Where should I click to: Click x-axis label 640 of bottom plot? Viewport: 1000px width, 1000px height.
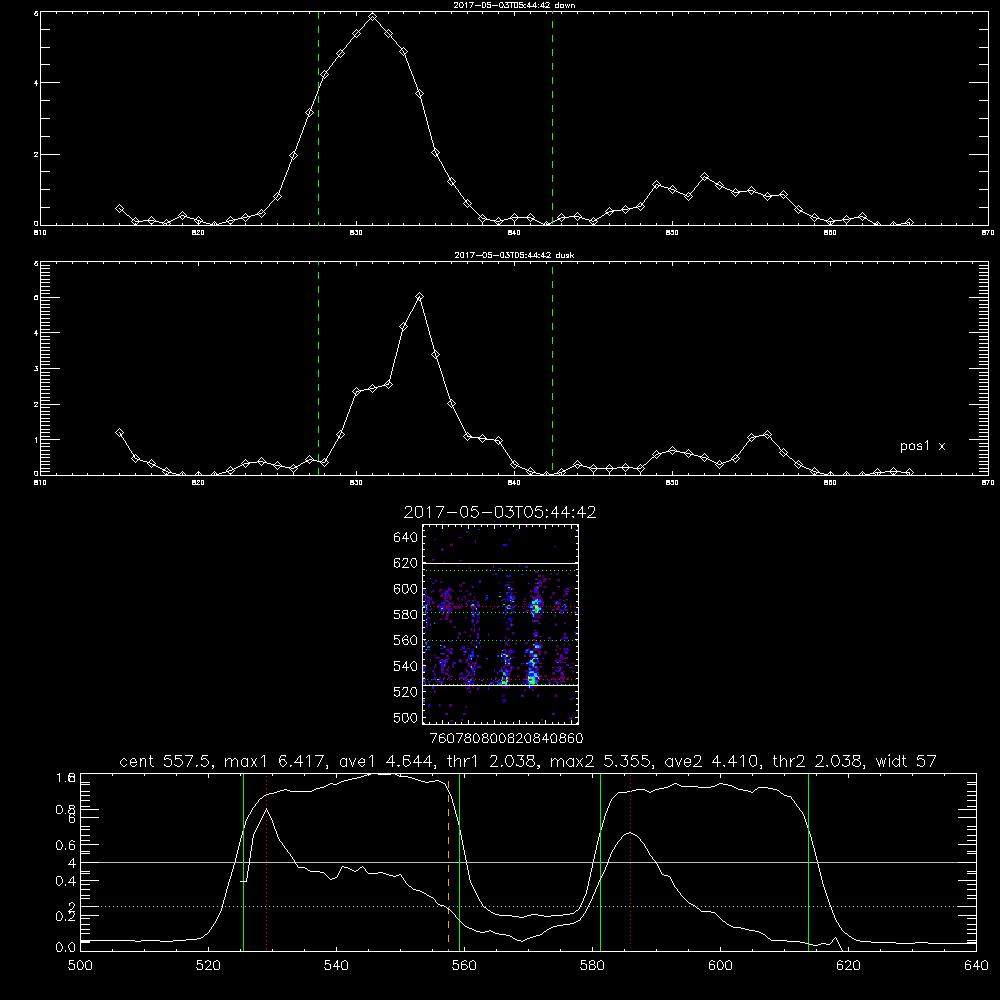point(976,966)
